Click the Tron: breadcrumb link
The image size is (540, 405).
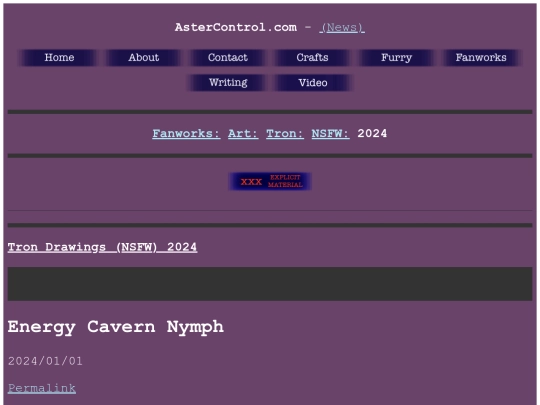point(285,134)
